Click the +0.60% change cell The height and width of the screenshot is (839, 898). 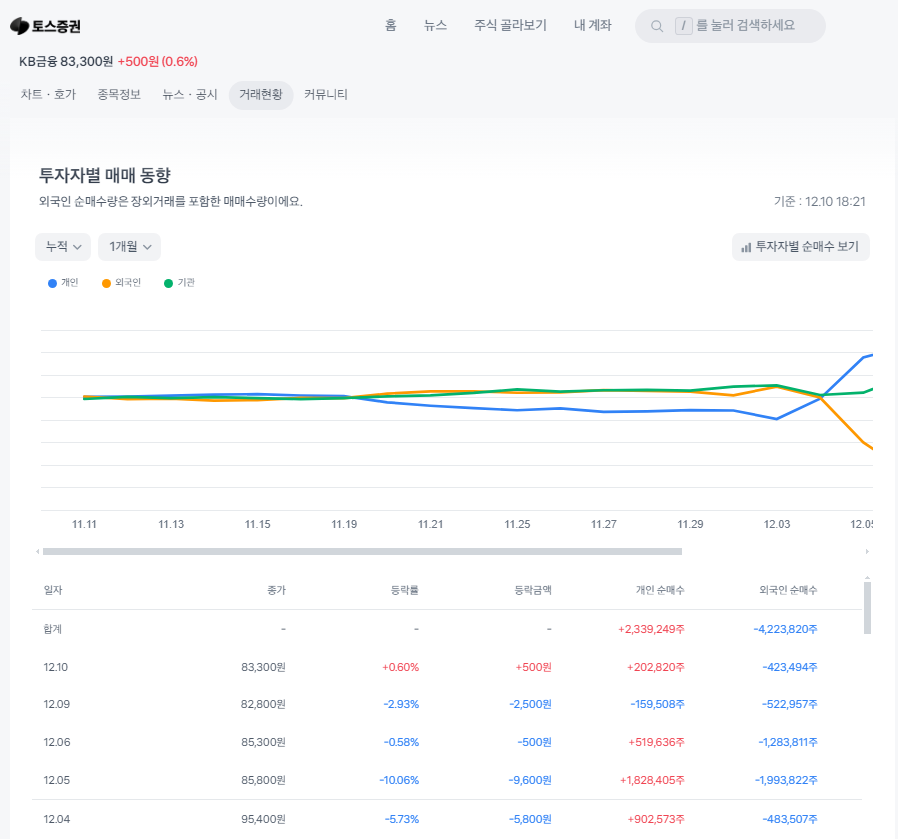(400, 667)
